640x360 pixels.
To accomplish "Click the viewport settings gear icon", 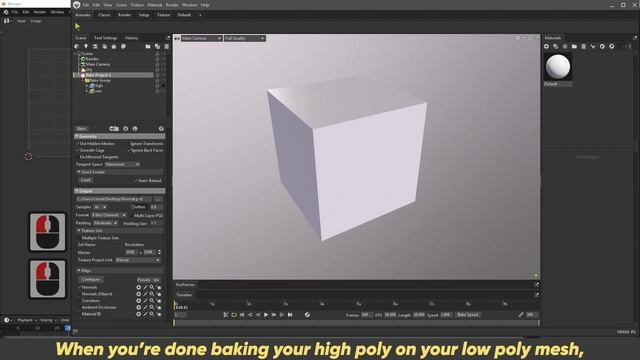I will pos(518,38).
